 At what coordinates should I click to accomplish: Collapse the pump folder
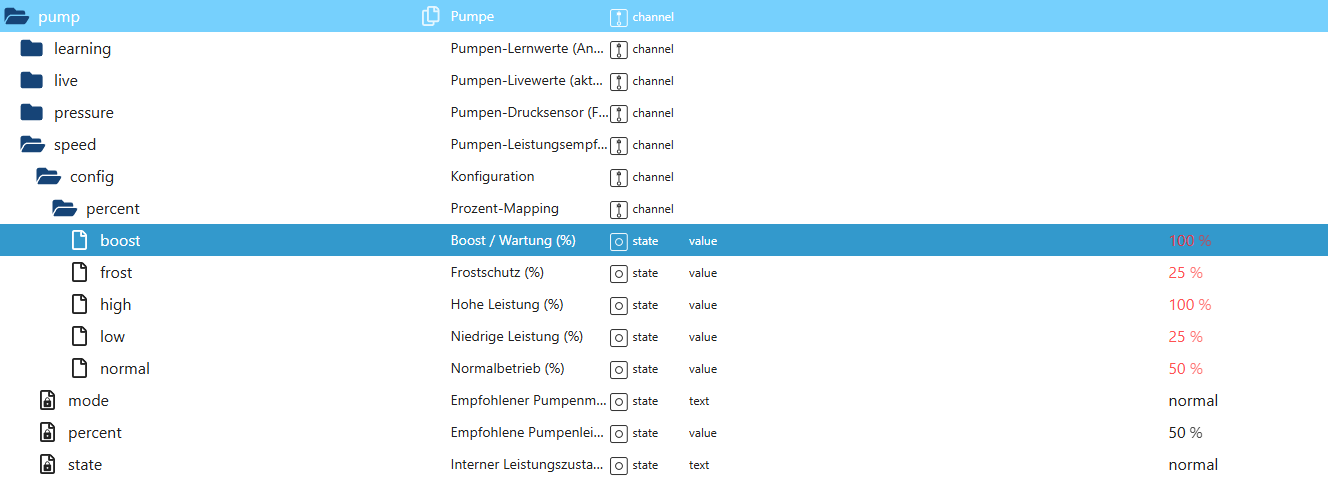(x=16, y=17)
